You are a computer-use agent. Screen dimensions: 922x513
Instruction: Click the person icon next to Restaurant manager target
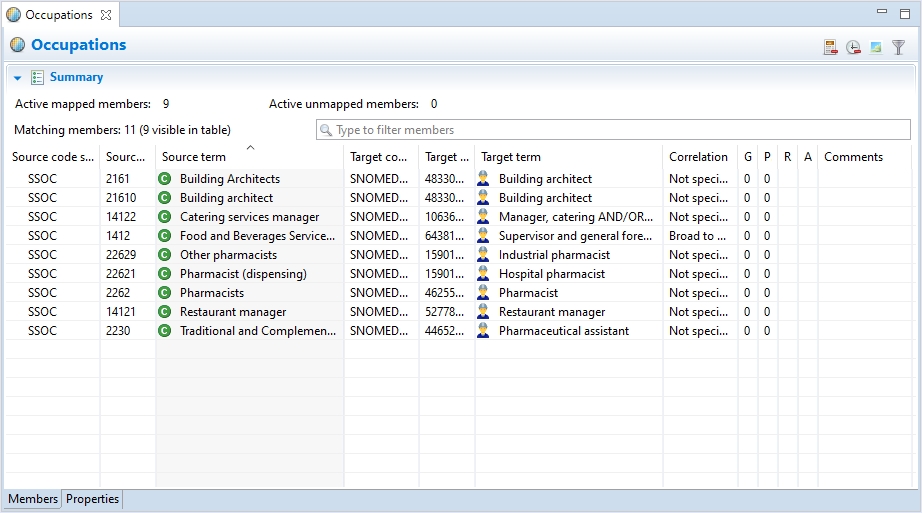pyautogui.click(x=484, y=312)
